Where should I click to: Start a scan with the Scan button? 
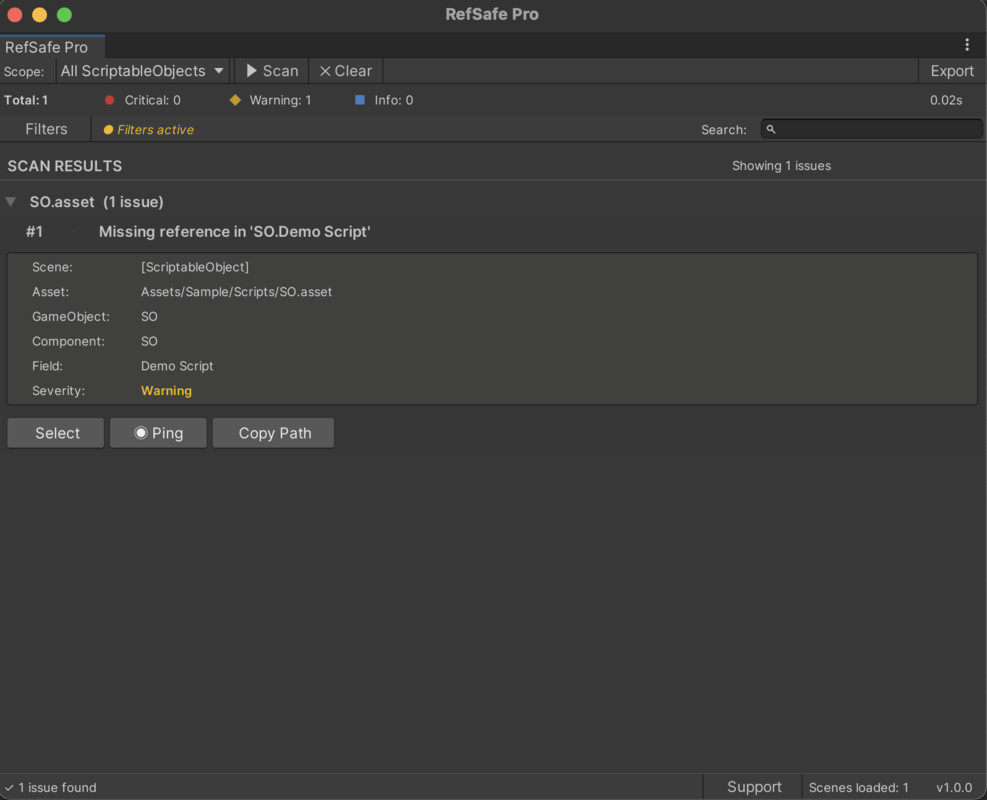coord(272,71)
